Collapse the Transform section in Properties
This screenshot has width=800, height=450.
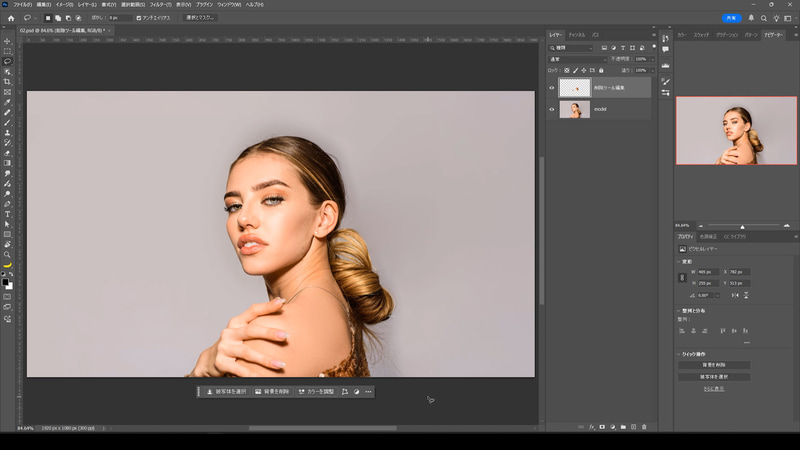679,262
